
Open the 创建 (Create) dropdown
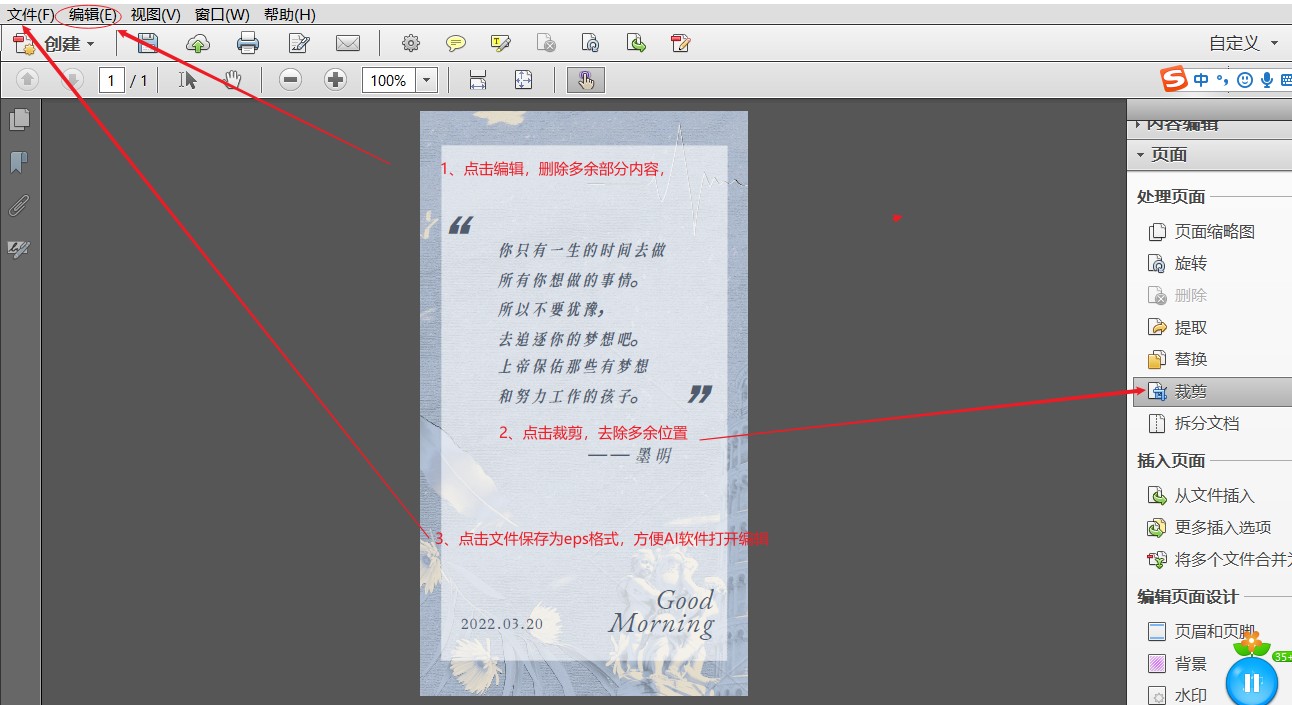coord(56,44)
